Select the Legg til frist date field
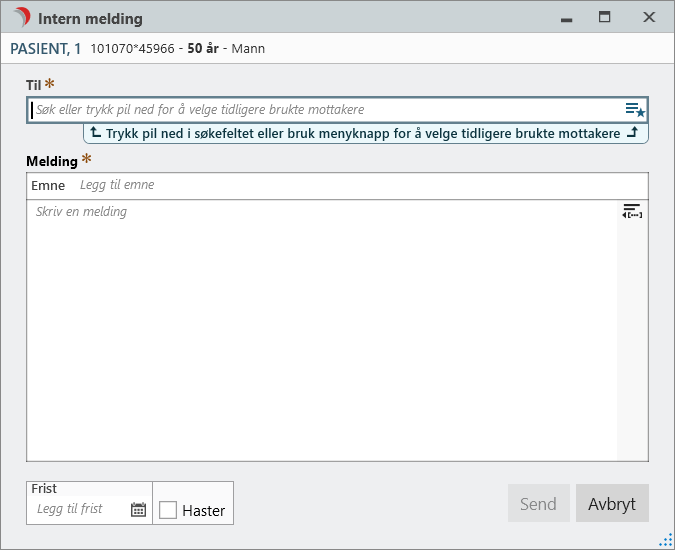This screenshot has height=550, width=675. [78, 509]
